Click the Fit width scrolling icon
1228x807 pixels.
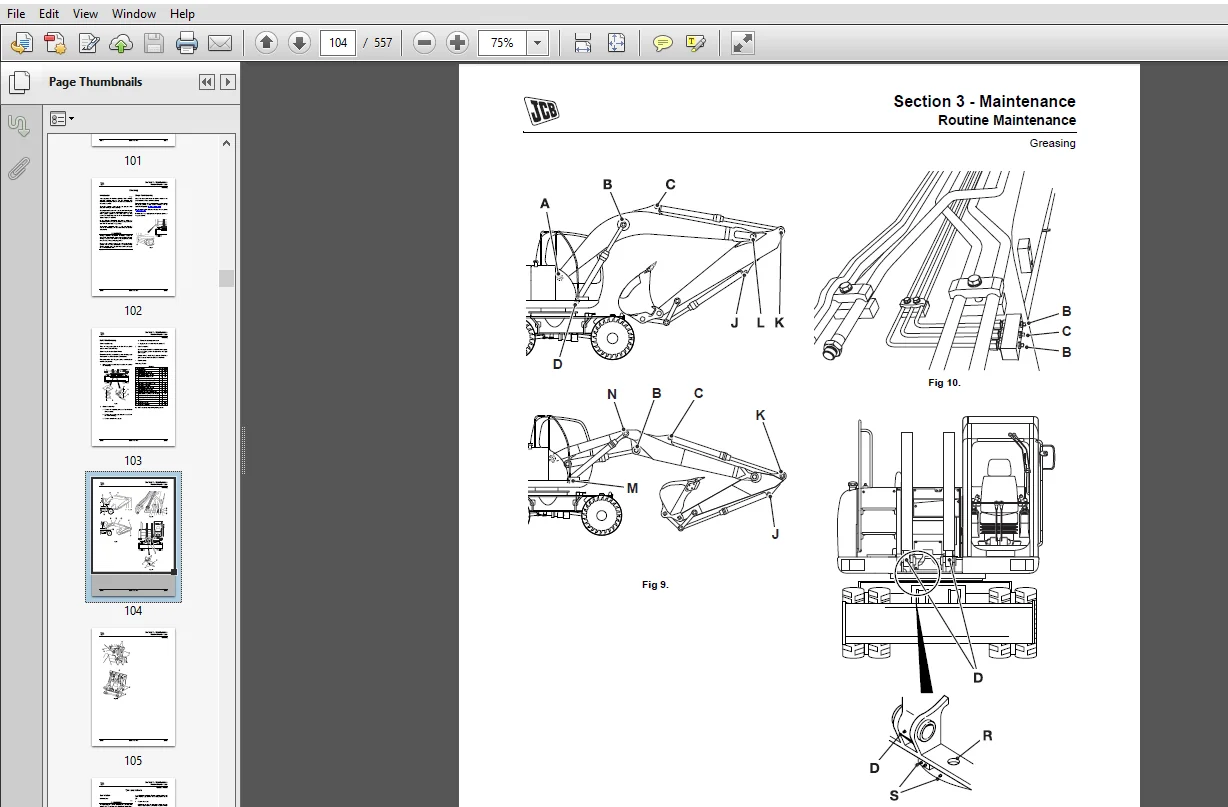583,43
